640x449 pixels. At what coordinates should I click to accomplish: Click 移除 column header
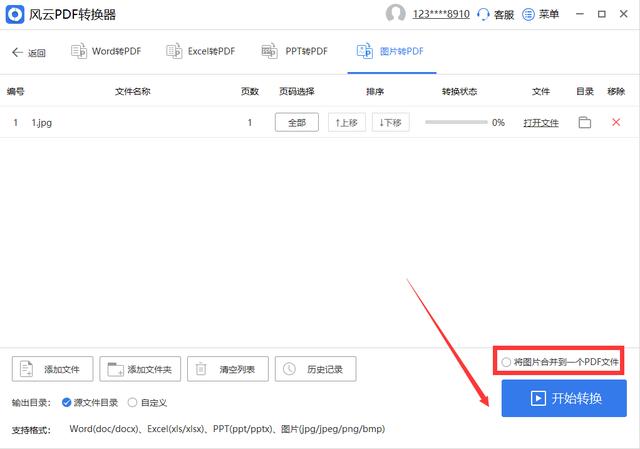pyautogui.click(x=616, y=91)
